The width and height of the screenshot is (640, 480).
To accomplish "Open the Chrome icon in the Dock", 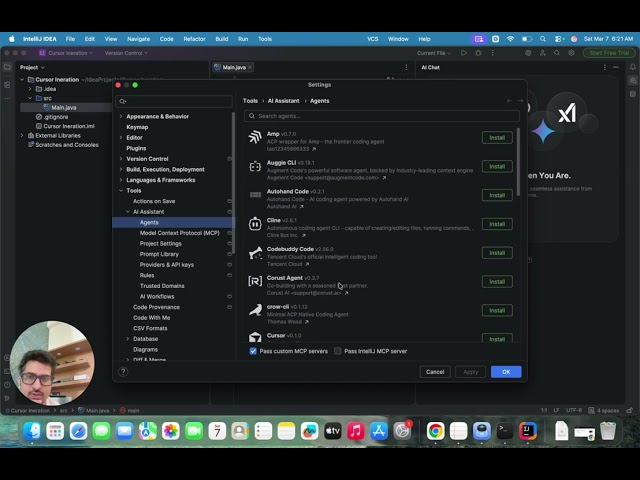I will 435,431.
